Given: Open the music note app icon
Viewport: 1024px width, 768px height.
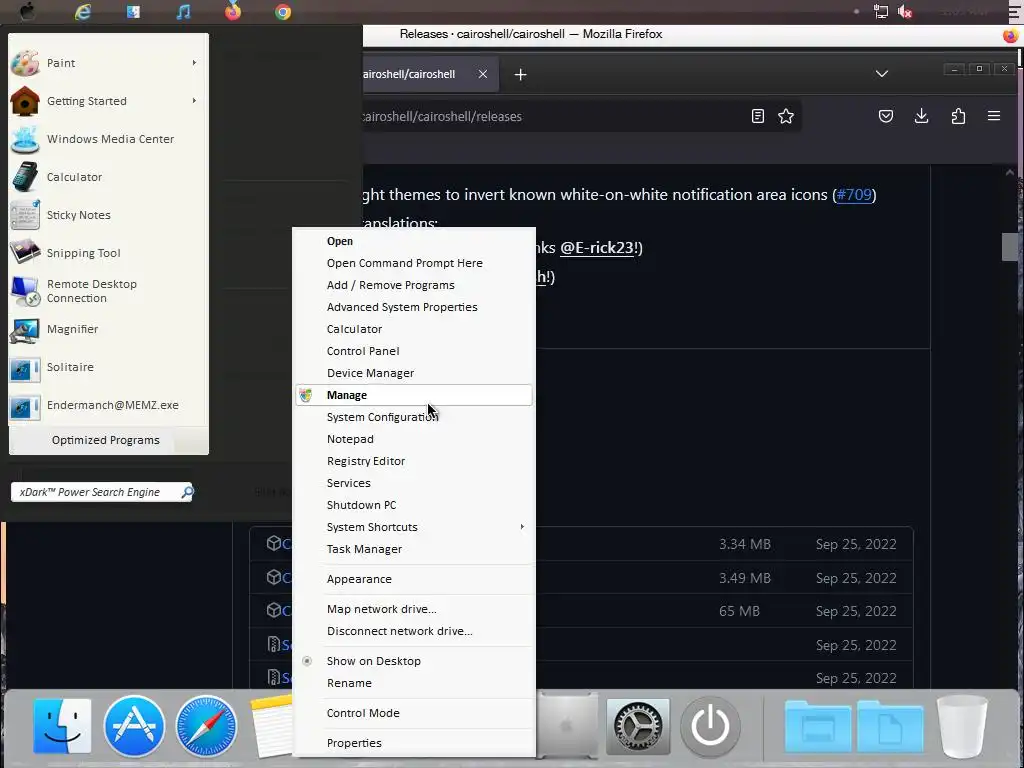Looking at the screenshot, I should coord(184,12).
